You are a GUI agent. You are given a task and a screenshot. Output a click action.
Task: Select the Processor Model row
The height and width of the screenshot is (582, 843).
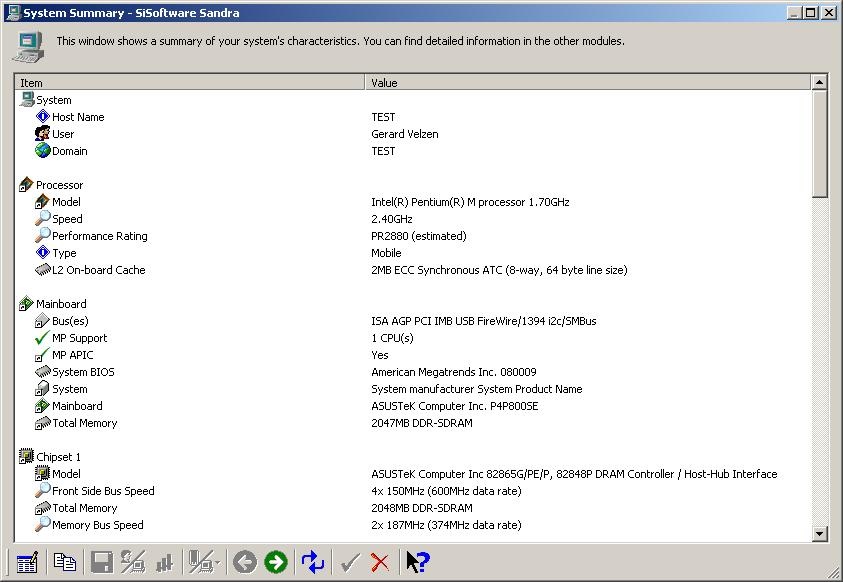point(412,202)
